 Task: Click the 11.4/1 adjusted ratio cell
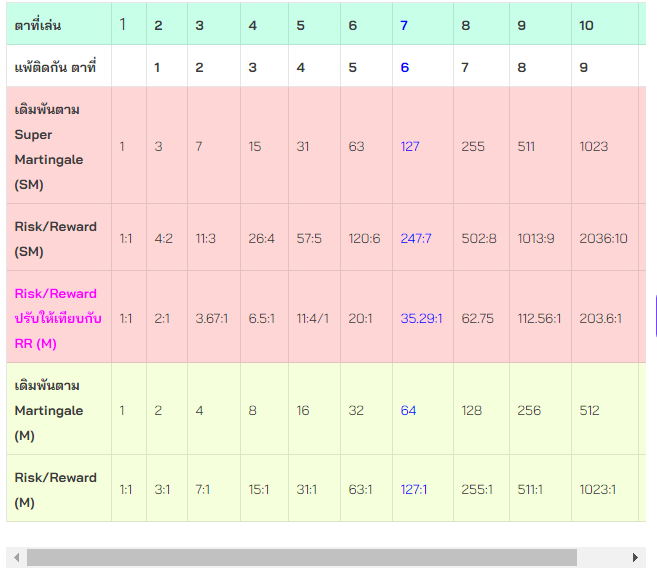pyautogui.click(x=313, y=318)
